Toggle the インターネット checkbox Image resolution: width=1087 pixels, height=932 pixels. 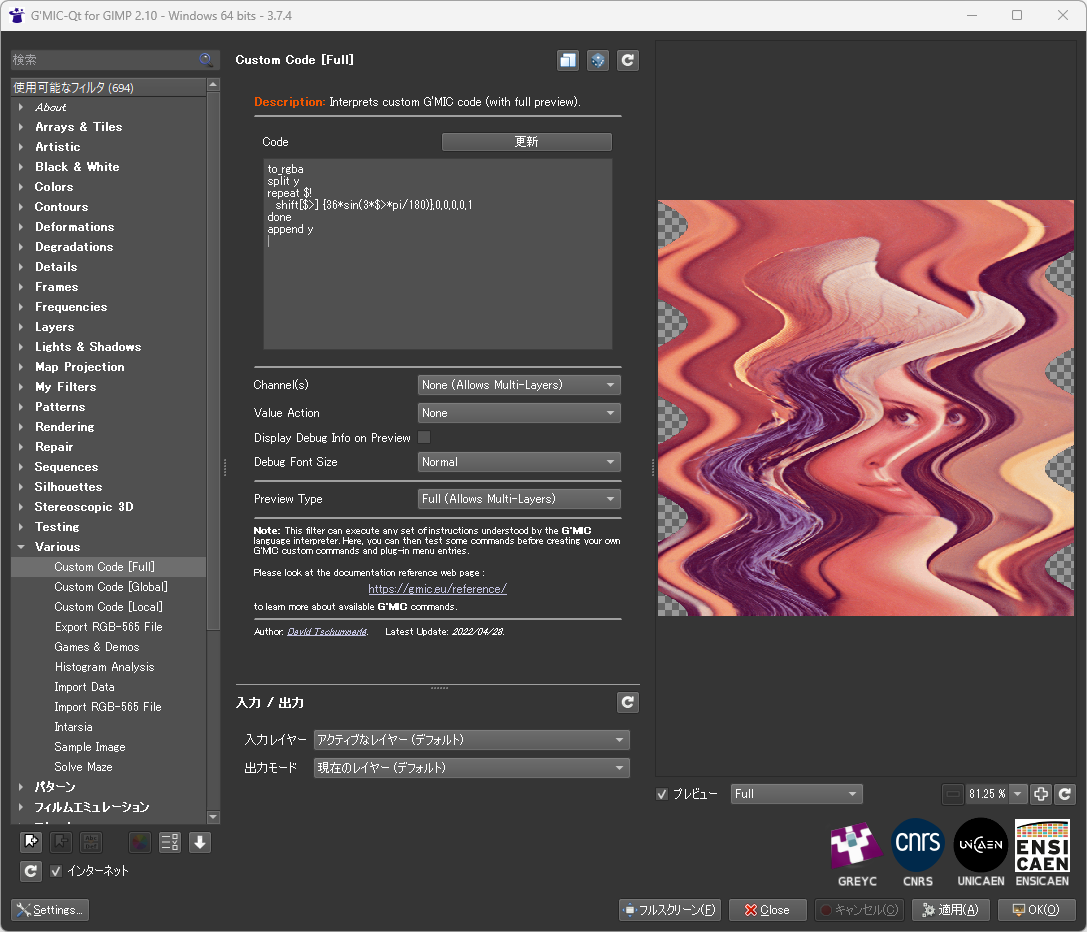point(56,871)
